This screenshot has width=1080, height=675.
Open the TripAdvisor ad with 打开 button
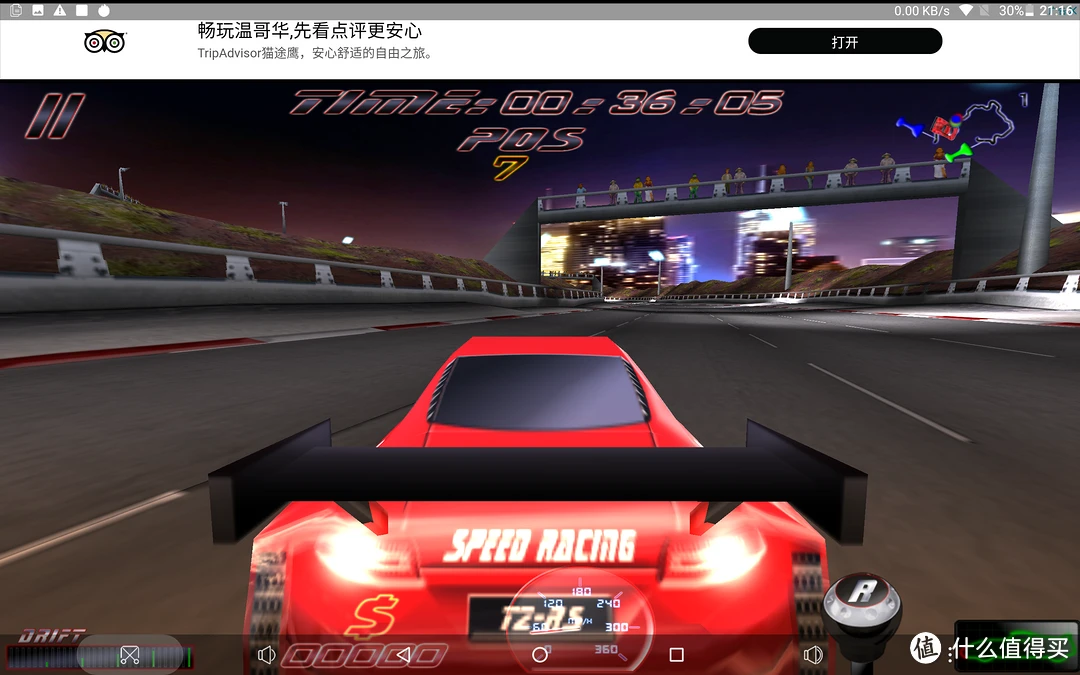click(x=844, y=41)
